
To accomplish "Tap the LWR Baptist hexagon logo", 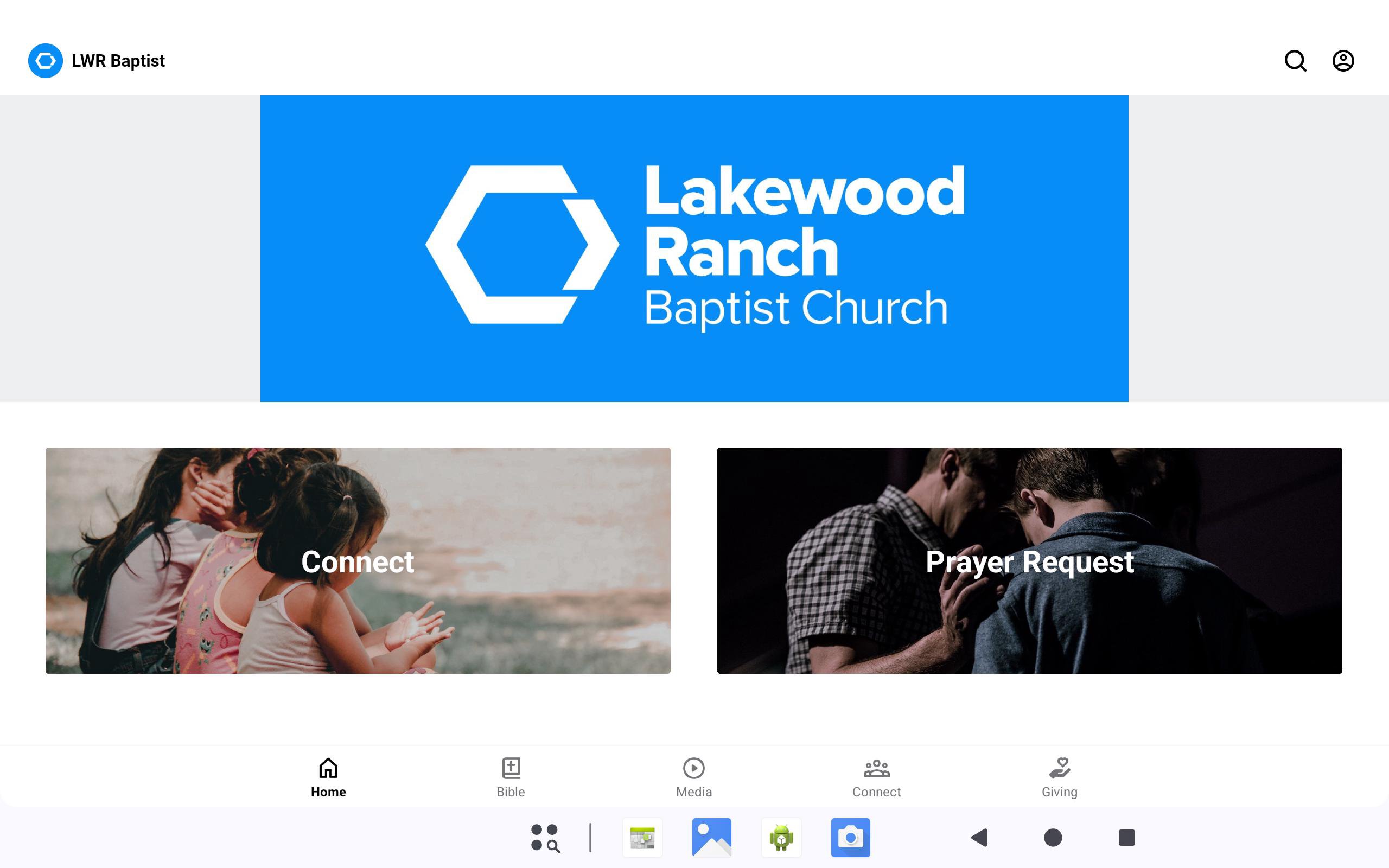I will pos(46,61).
